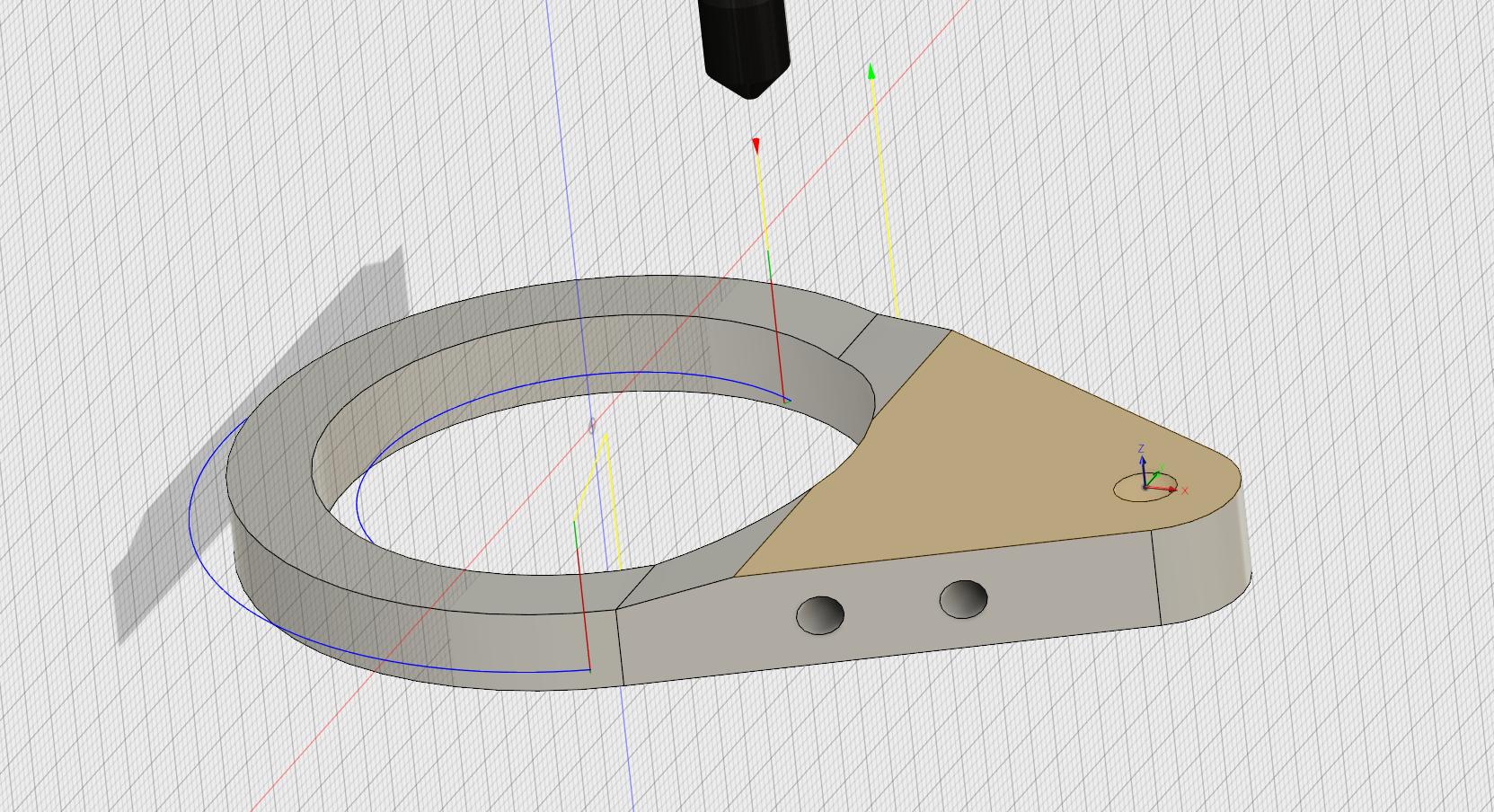The width and height of the screenshot is (1494, 812).
Task: Click the Z axis label on the triad
Action: point(1141,448)
